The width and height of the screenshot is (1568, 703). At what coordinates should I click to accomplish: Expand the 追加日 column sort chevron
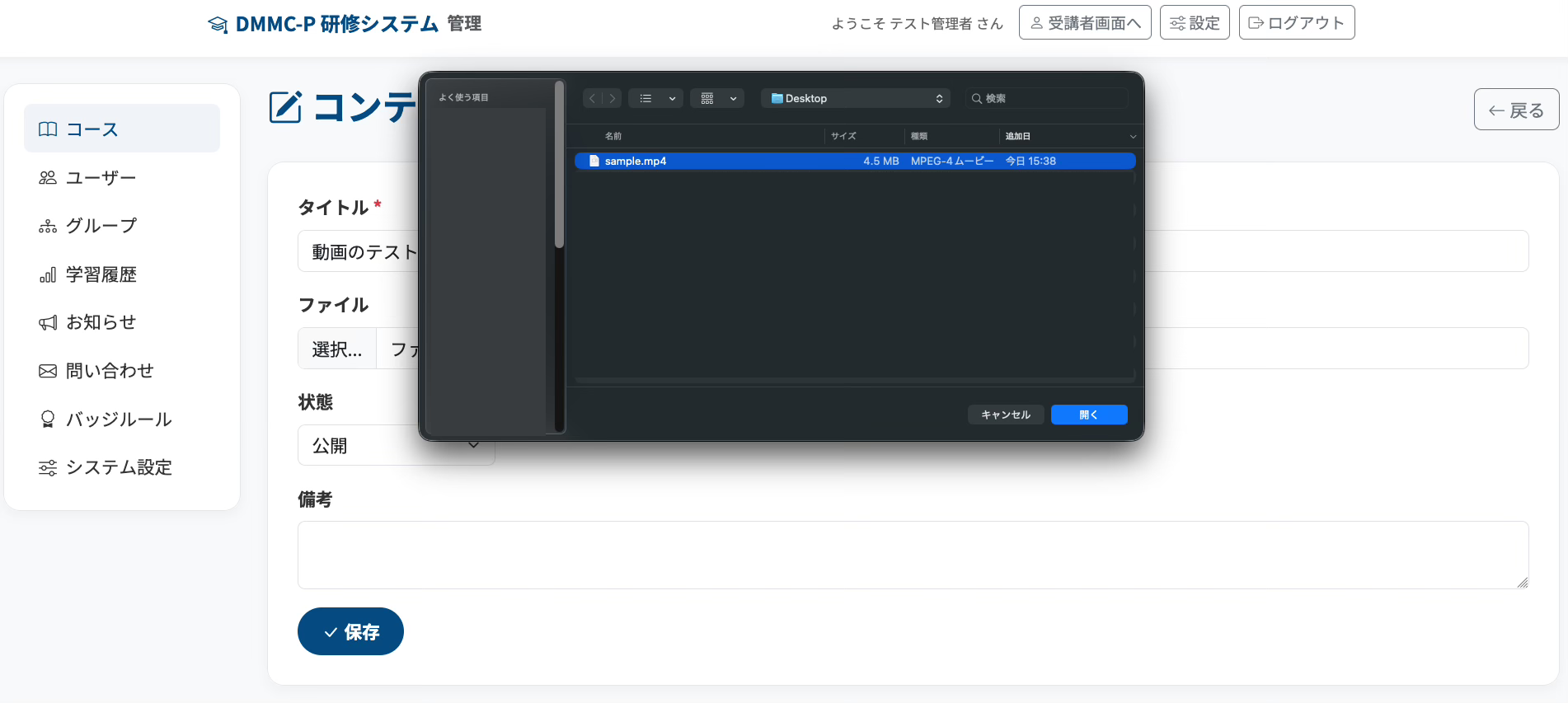pyautogui.click(x=1133, y=137)
